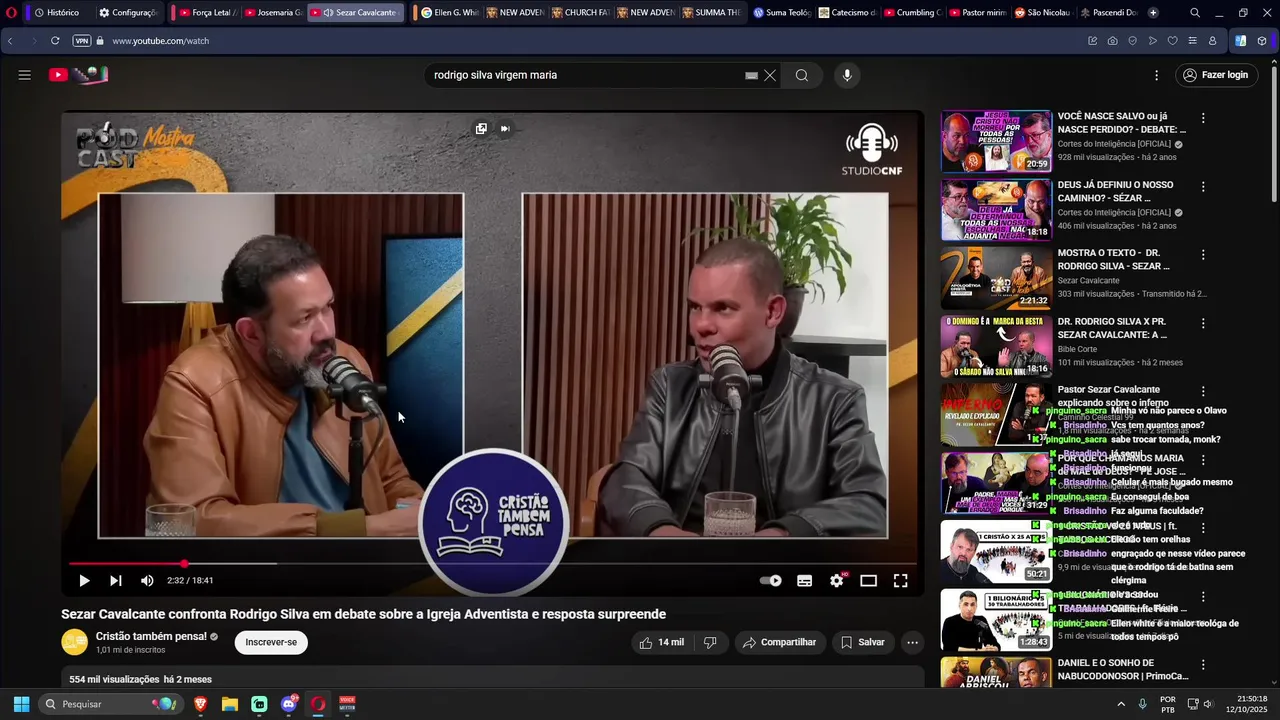Open options menu for DEUS JÁ DEFINIU video

(1203, 187)
